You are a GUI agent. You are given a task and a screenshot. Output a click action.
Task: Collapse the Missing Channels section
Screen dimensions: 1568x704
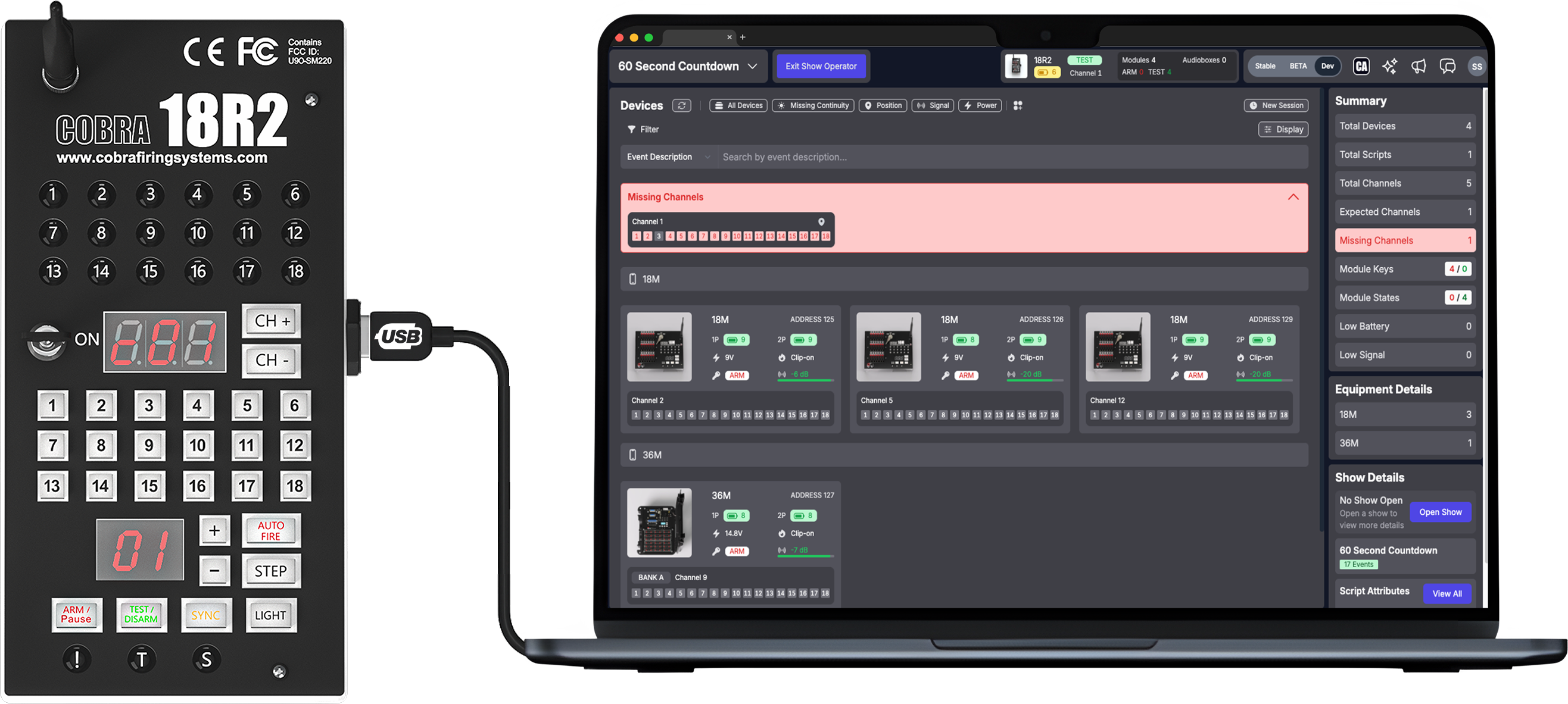(1293, 197)
